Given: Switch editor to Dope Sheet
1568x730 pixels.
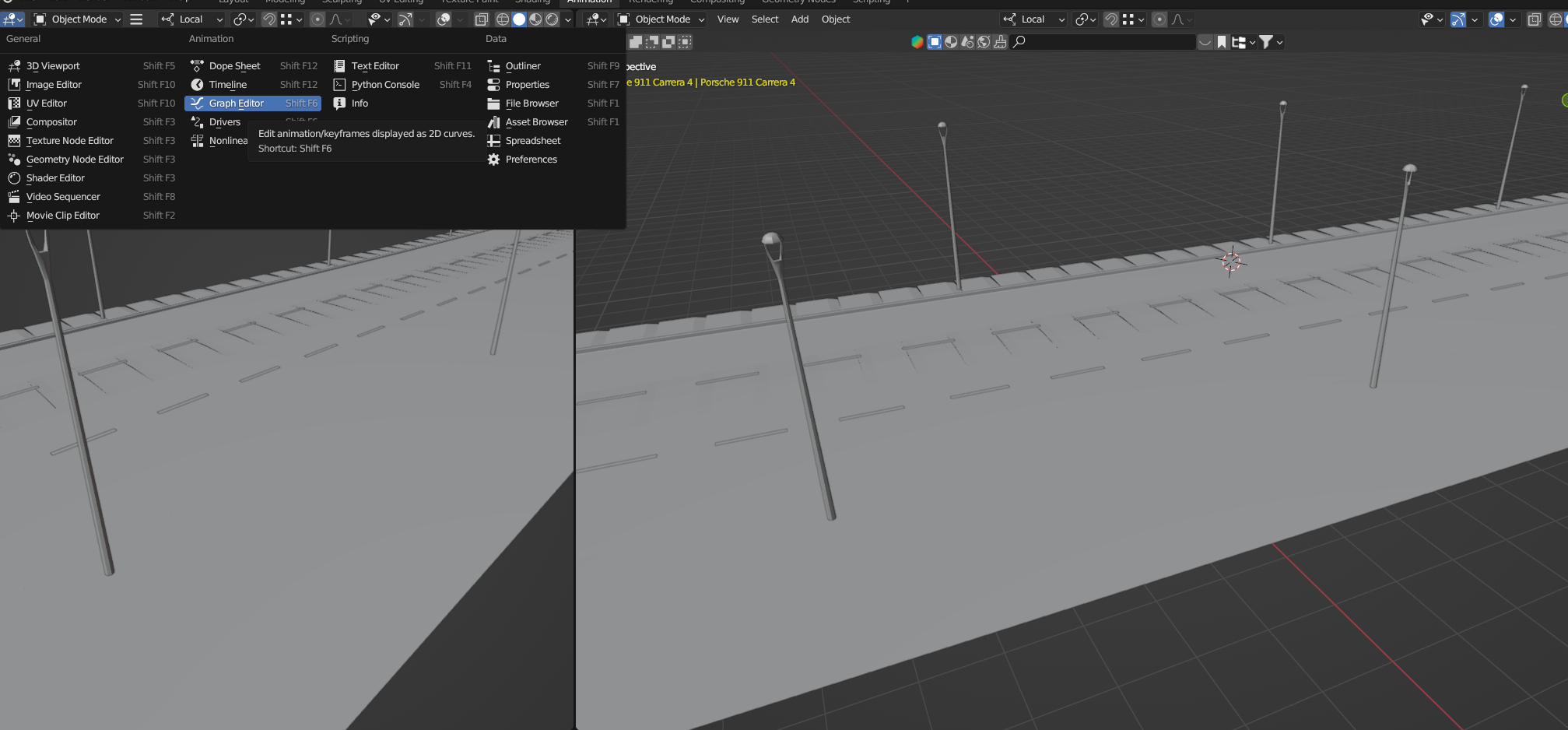Looking at the screenshot, I should pyautogui.click(x=253, y=66).
